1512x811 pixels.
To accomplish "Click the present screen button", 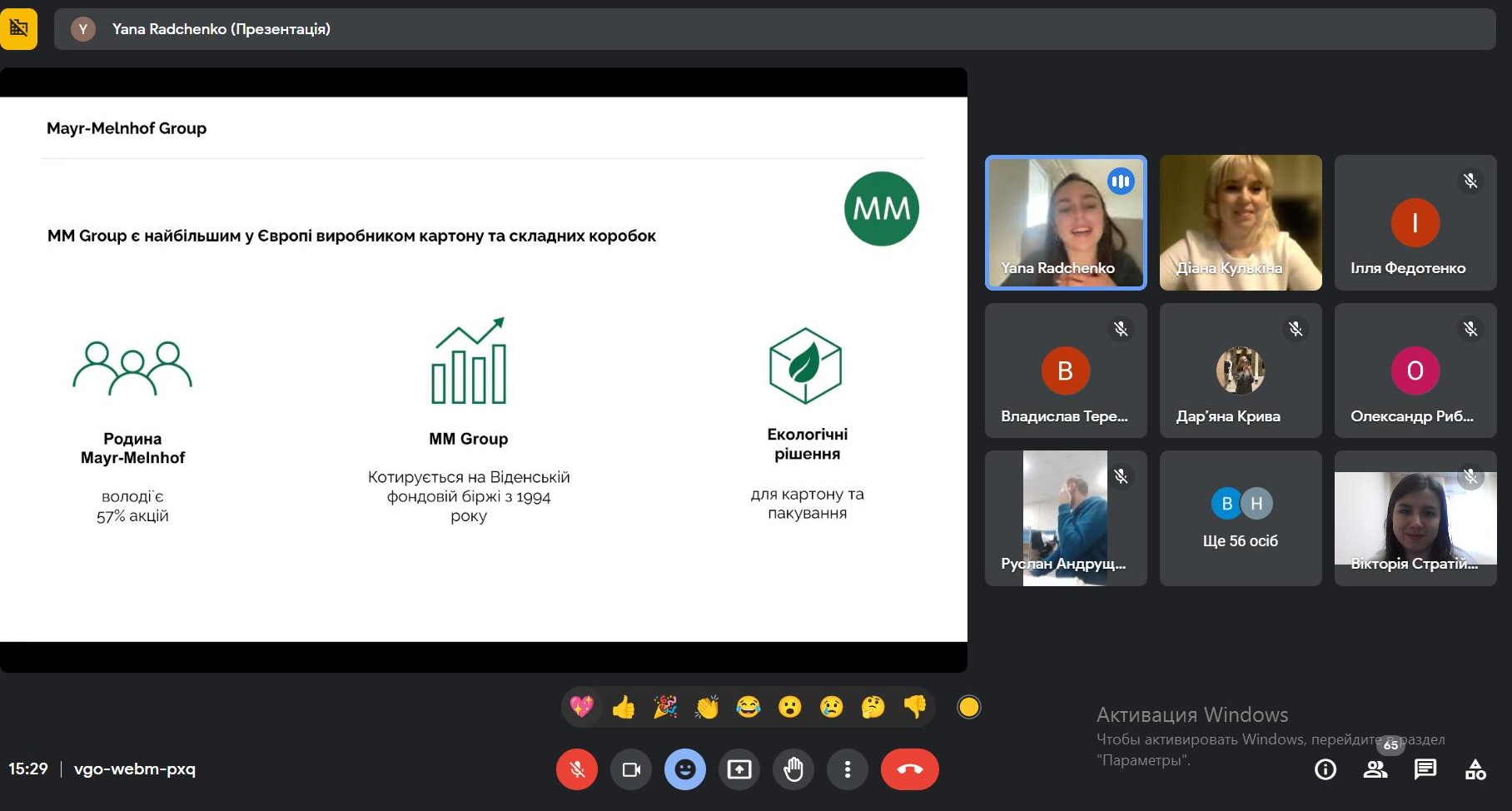I will 739,769.
